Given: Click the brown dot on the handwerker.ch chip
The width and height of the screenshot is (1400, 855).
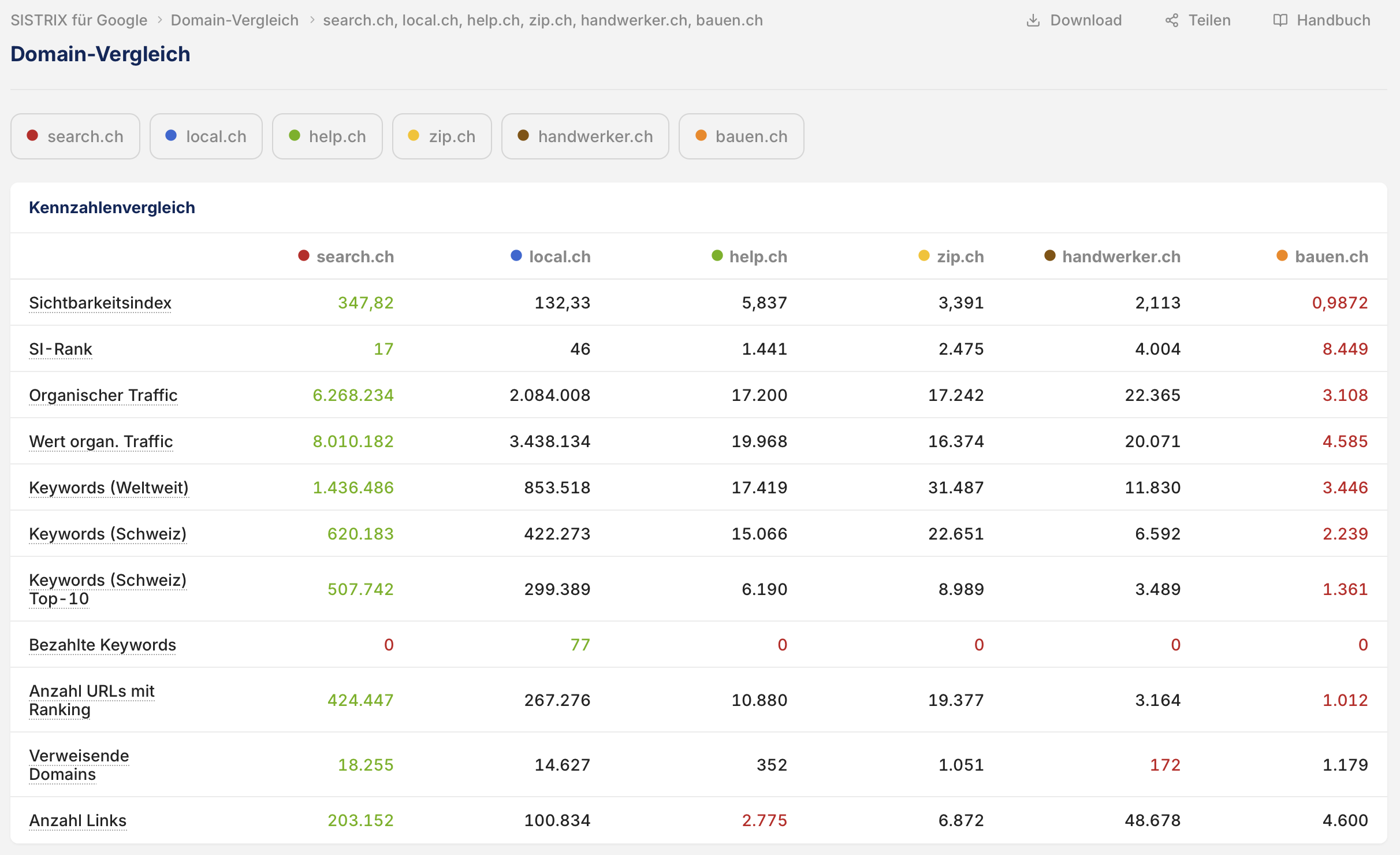Looking at the screenshot, I should [x=523, y=135].
